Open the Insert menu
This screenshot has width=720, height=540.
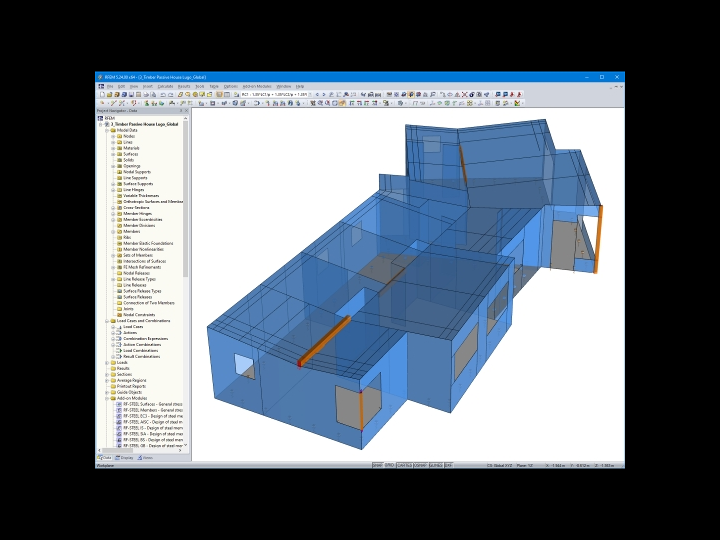pos(147,86)
